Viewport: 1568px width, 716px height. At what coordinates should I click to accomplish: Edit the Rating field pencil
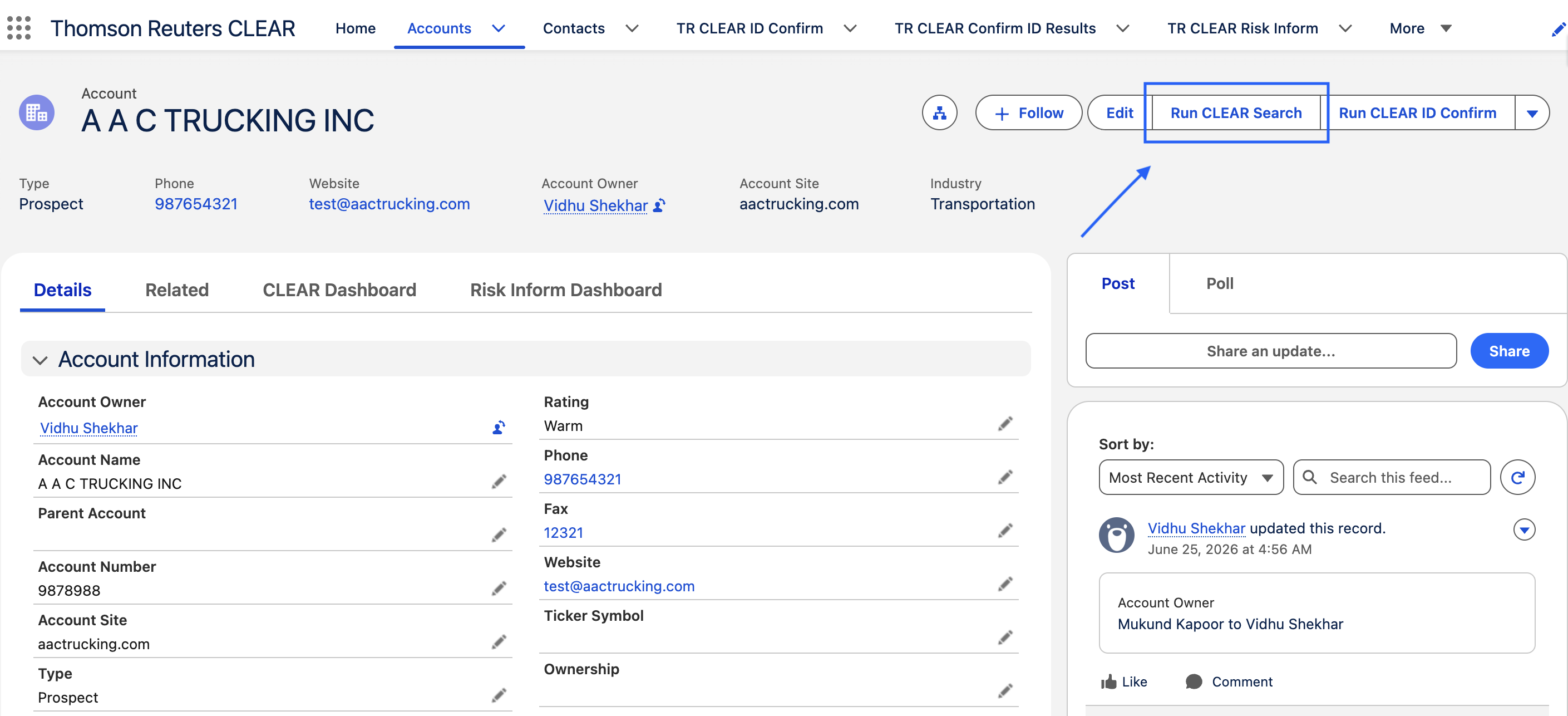1005,424
